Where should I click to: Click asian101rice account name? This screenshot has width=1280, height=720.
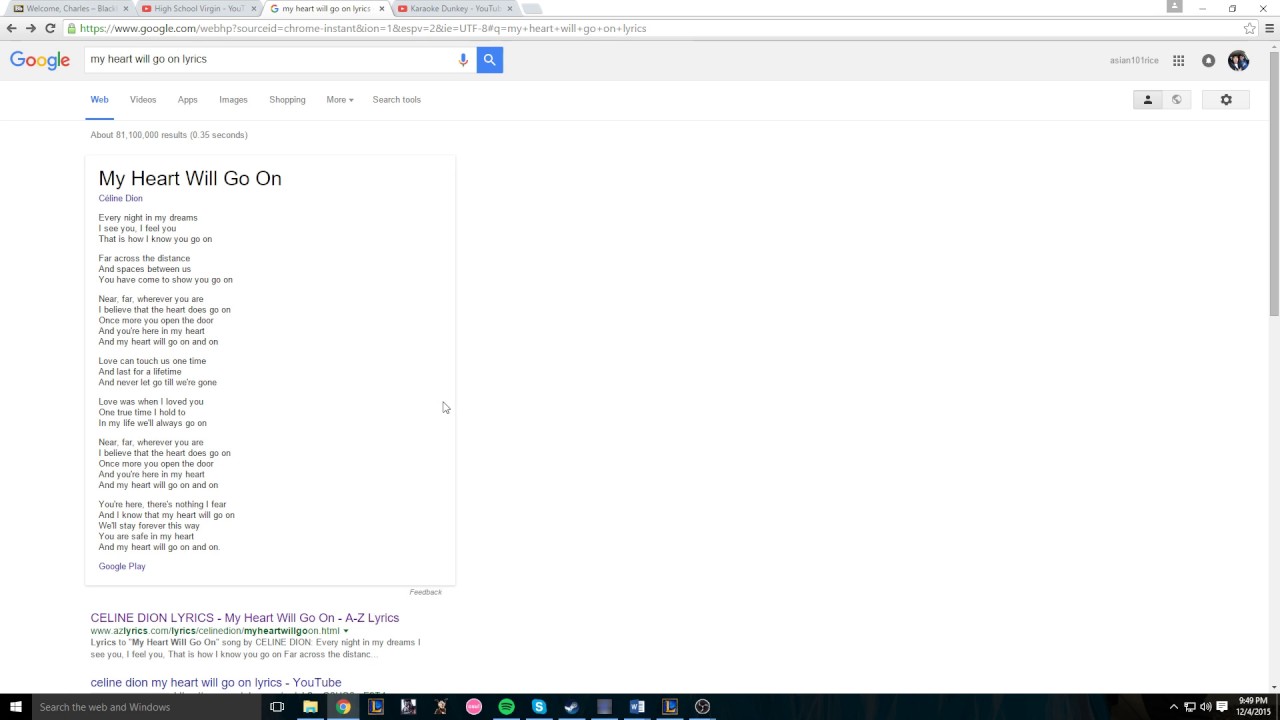[x=1134, y=61]
